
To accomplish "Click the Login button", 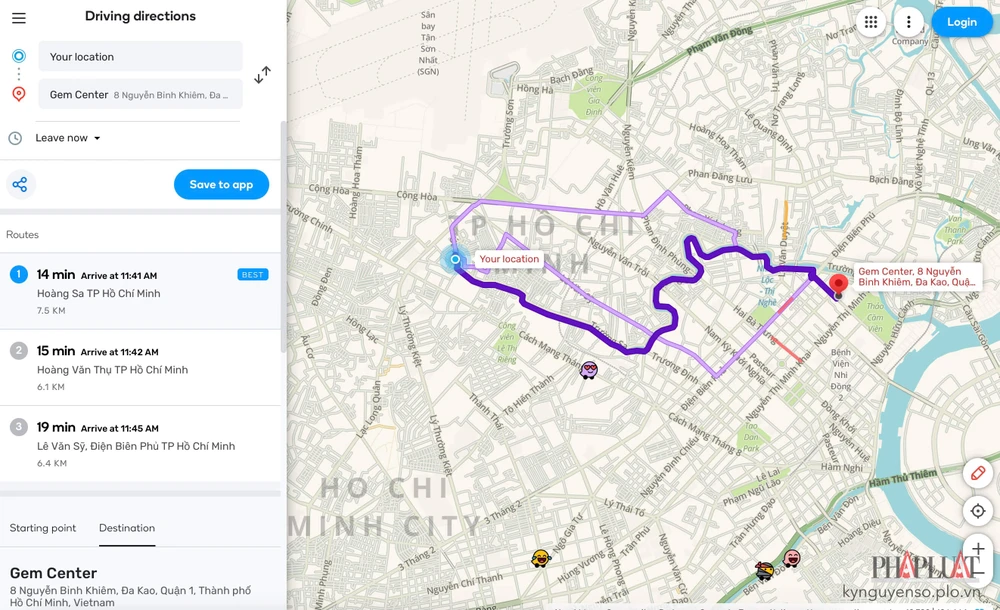I will pyautogui.click(x=961, y=21).
